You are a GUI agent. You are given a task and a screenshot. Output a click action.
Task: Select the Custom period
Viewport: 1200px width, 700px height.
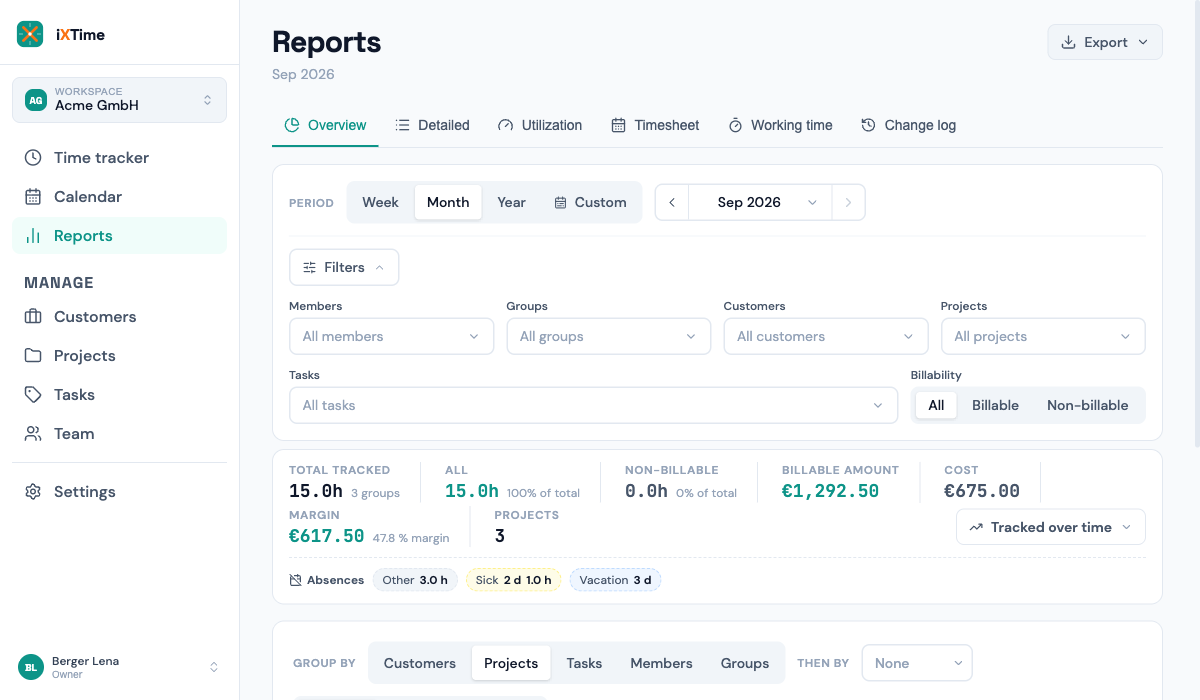[x=590, y=202]
